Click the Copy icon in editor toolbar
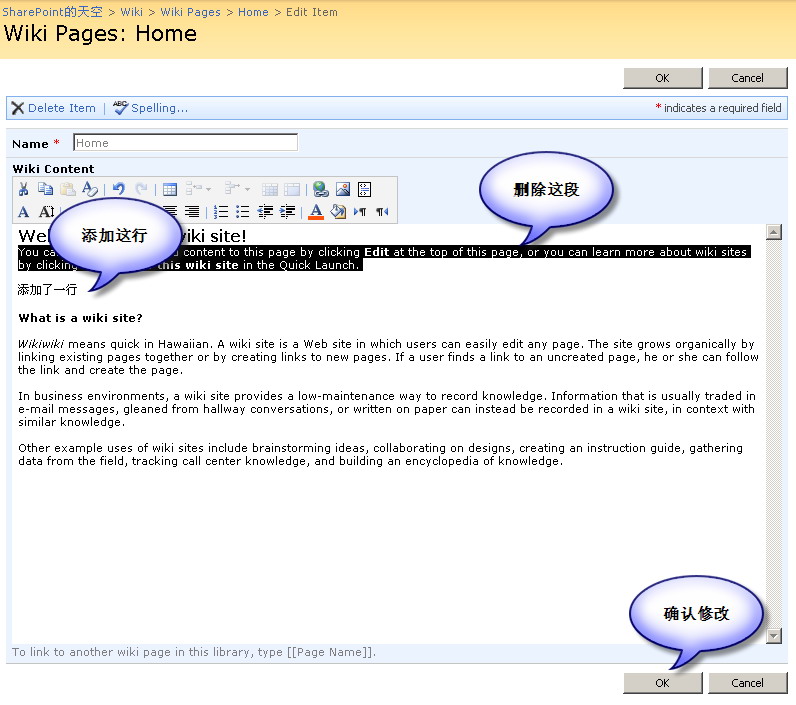This screenshot has height=705, width=796. coord(45,189)
